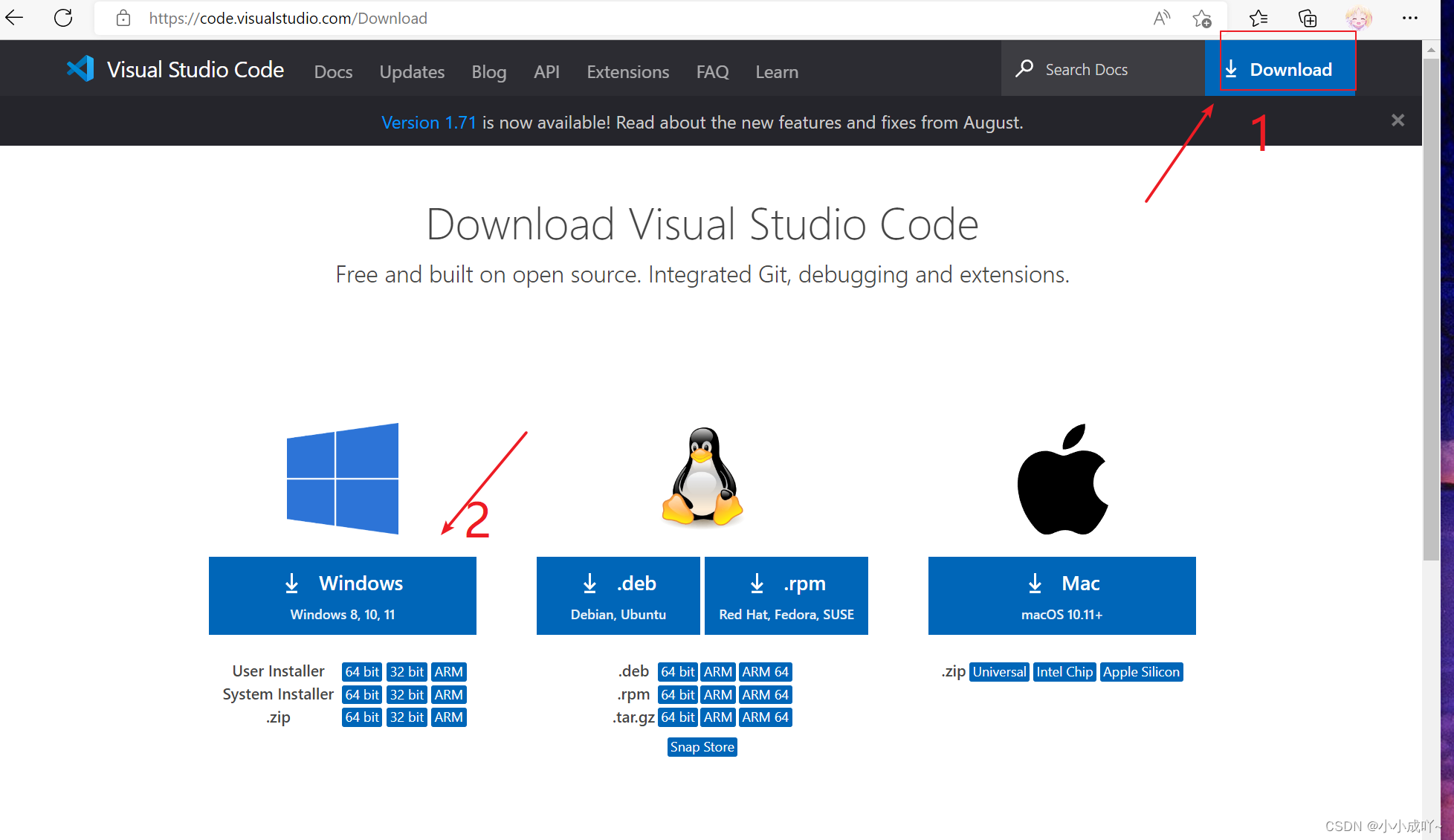Download the .deb Debian, Ubuntu package
The width and height of the screenshot is (1454, 840).
618,595
